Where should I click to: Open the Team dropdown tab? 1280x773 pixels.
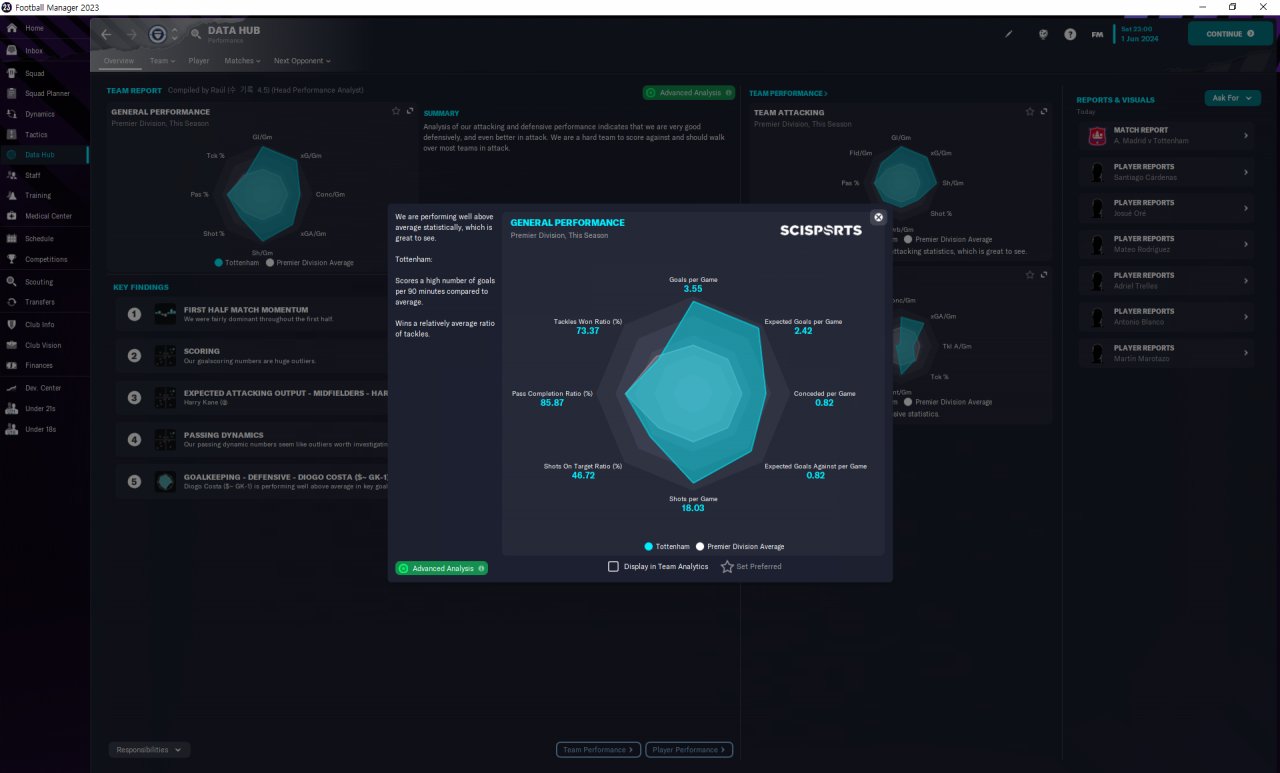point(162,61)
